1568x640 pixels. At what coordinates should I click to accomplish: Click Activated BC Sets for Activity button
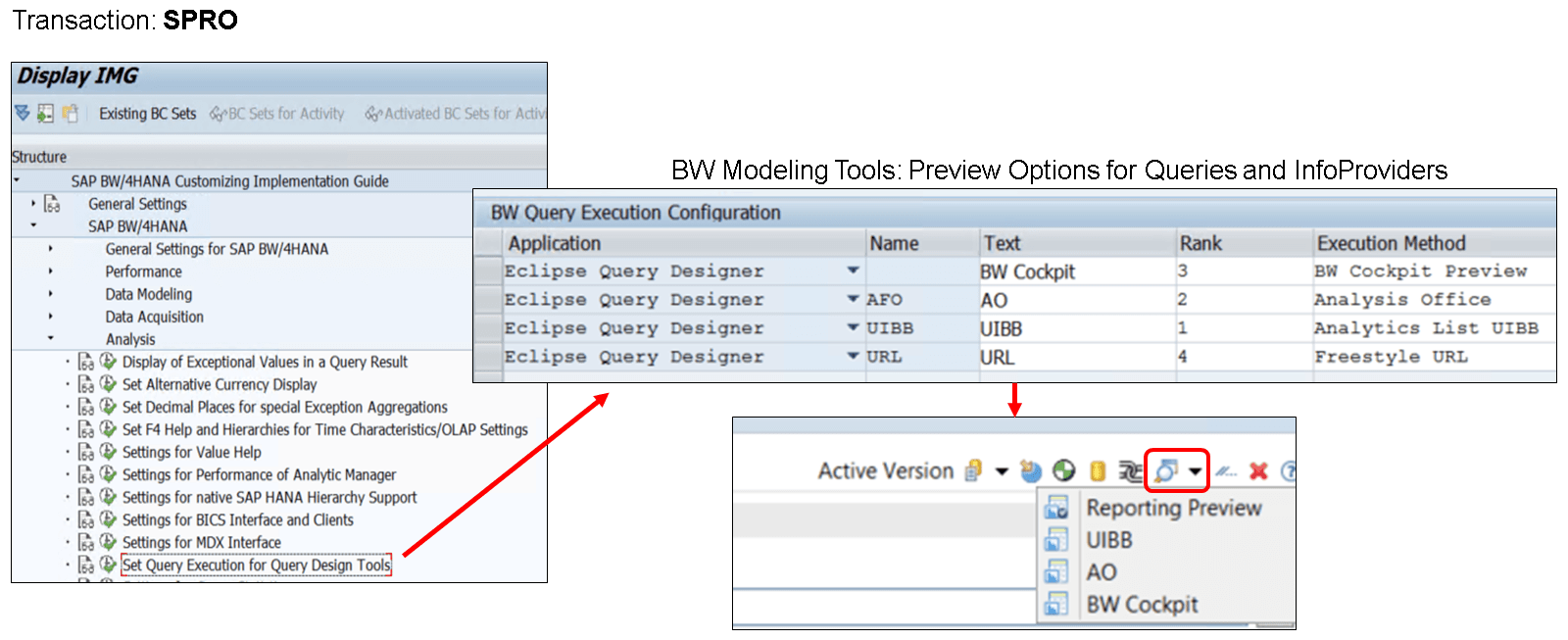point(456,114)
